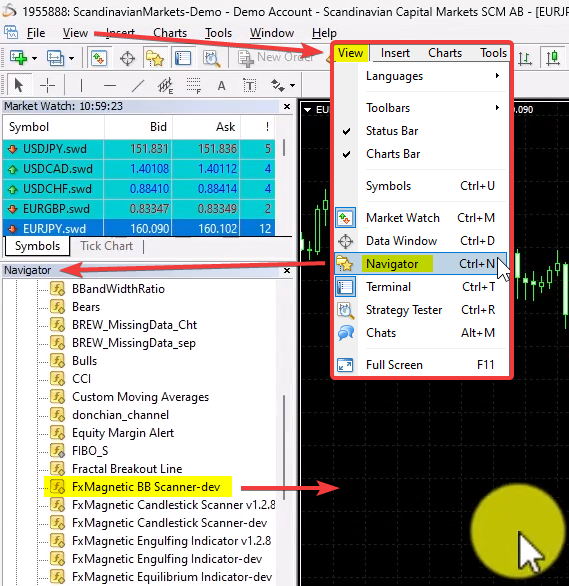
Task: Open the File menu
Action: pos(36,33)
